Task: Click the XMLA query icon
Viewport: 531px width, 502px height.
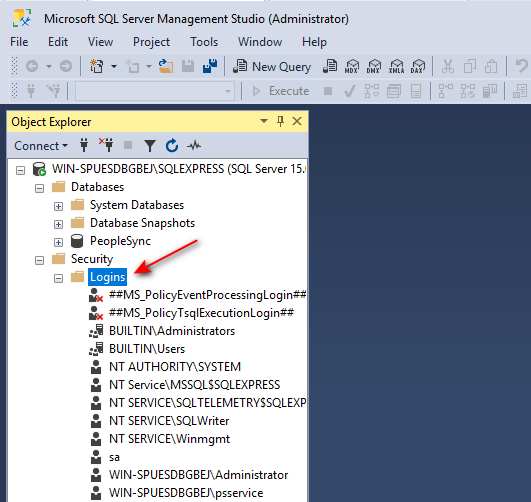Action: point(396,66)
